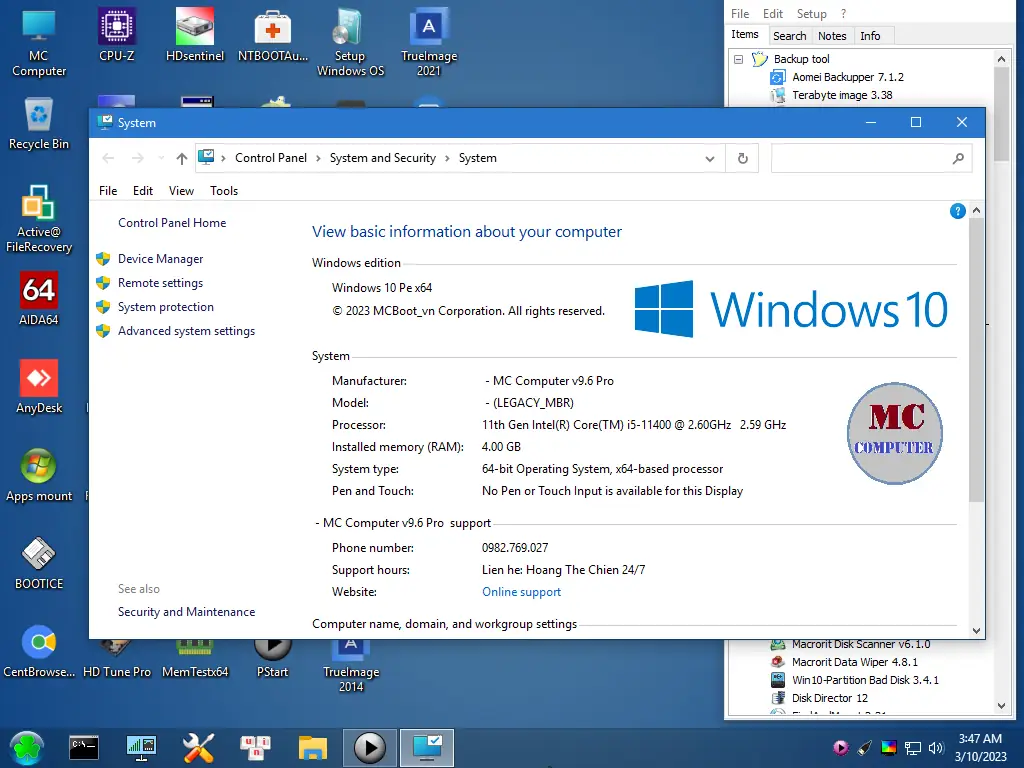Open File Explorer folder icon in taskbar
Image resolution: width=1024 pixels, height=768 pixels.
click(x=313, y=748)
